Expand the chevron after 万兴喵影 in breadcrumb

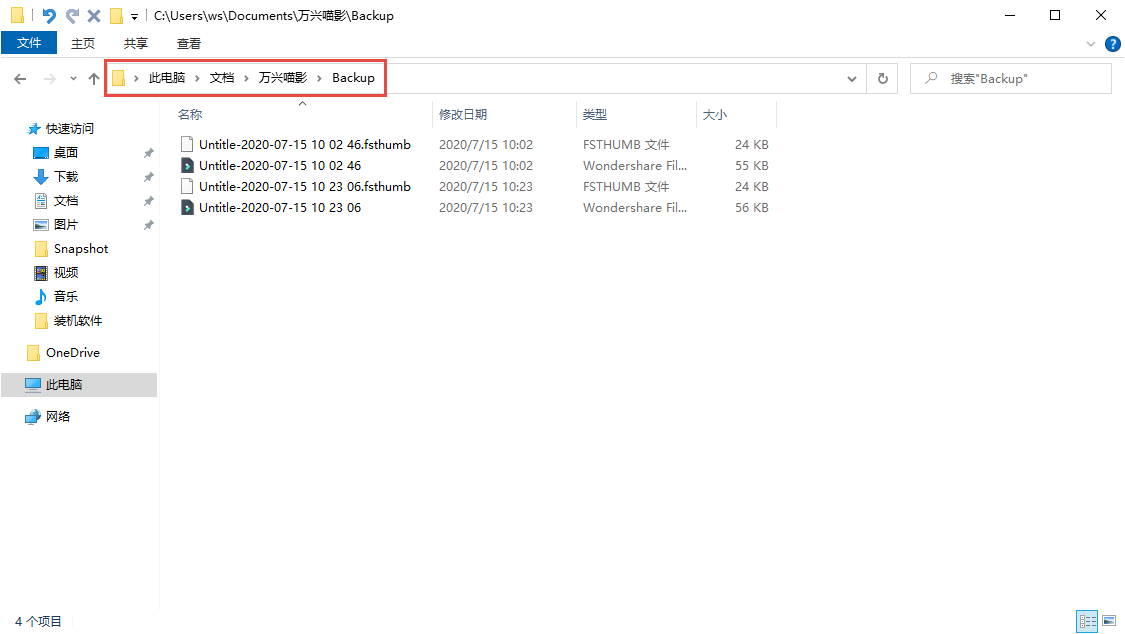point(319,78)
